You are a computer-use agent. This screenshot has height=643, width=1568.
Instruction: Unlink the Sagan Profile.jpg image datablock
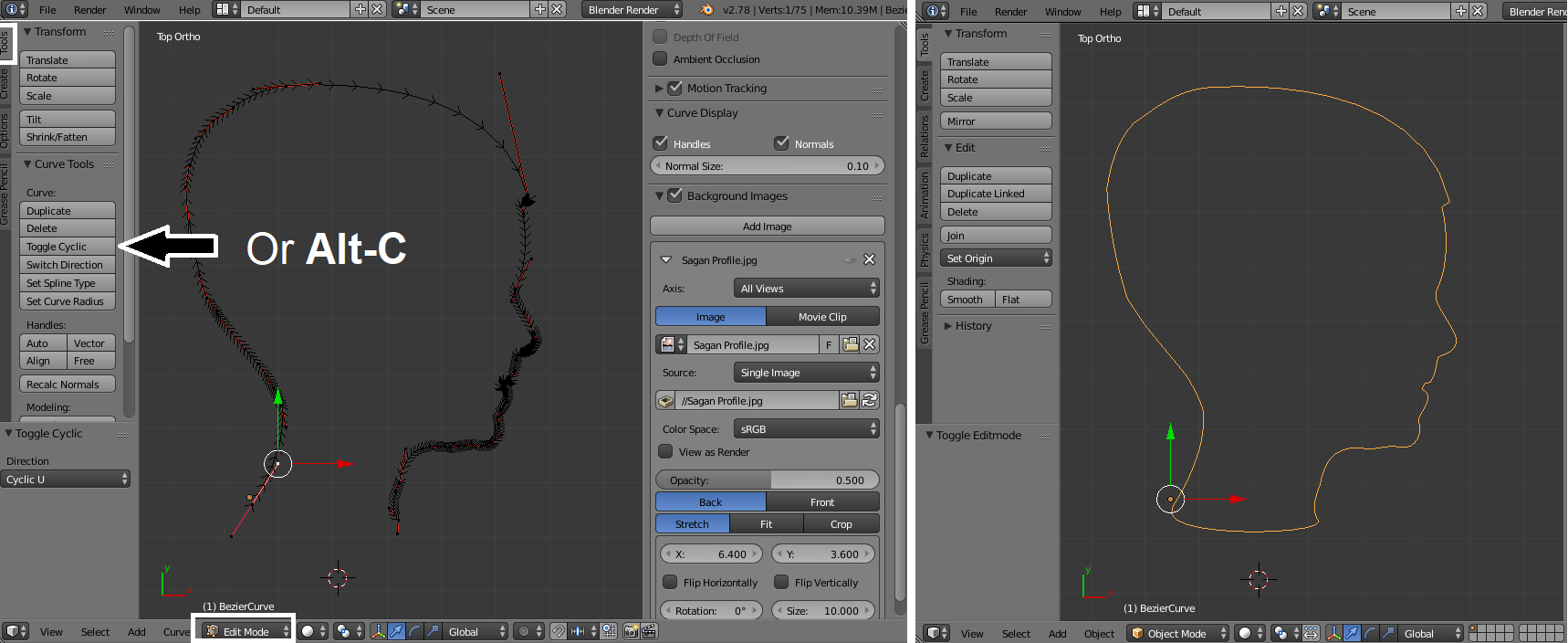[x=870, y=344]
